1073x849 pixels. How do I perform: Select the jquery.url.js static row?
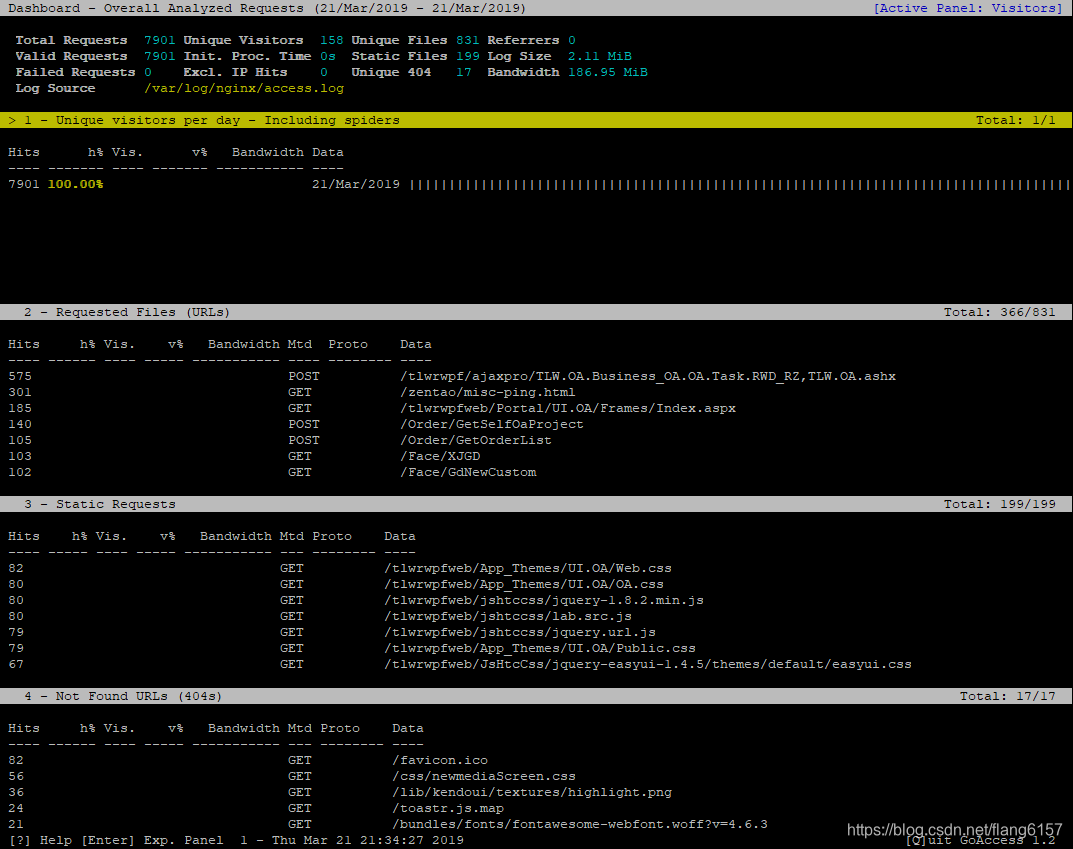(332, 633)
